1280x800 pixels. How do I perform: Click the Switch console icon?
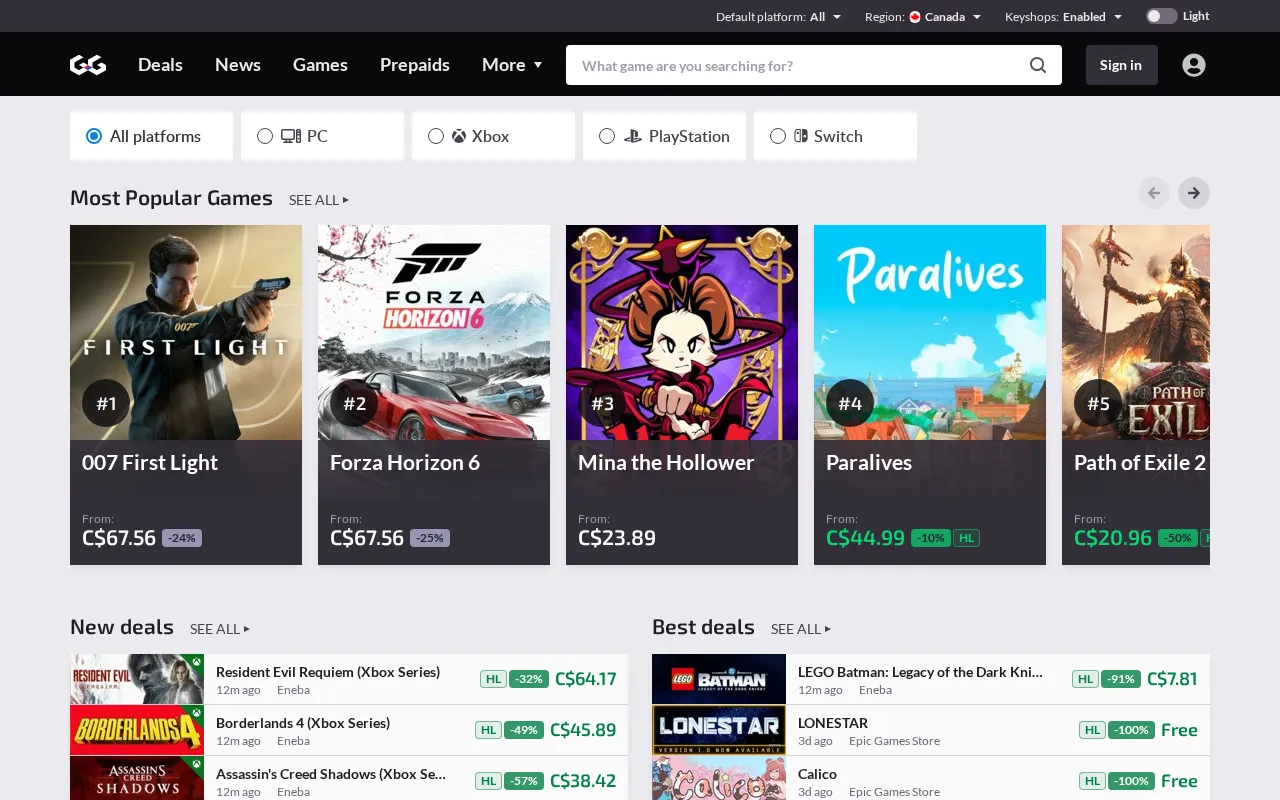(801, 136)
